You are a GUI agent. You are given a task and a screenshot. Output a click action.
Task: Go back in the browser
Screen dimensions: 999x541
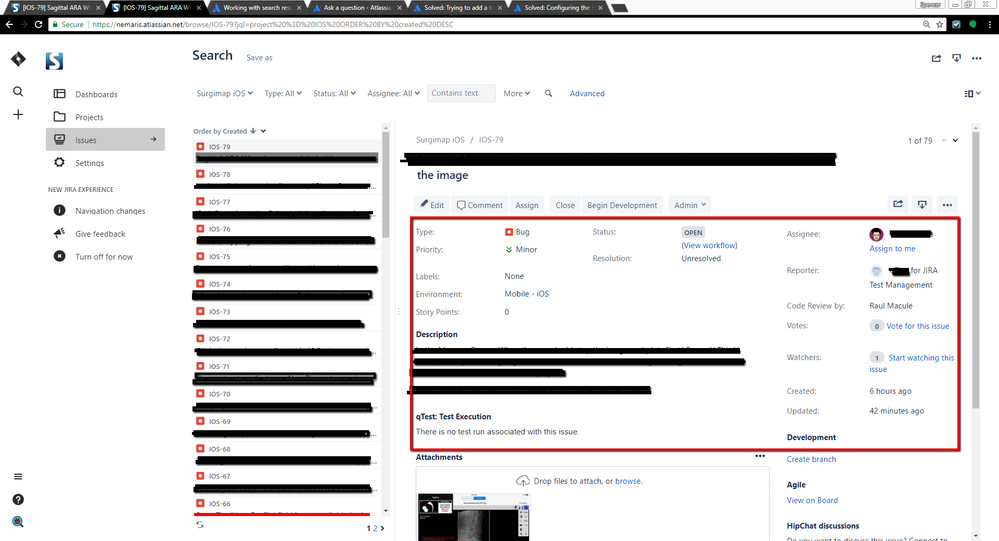click(x=9, y=24)
